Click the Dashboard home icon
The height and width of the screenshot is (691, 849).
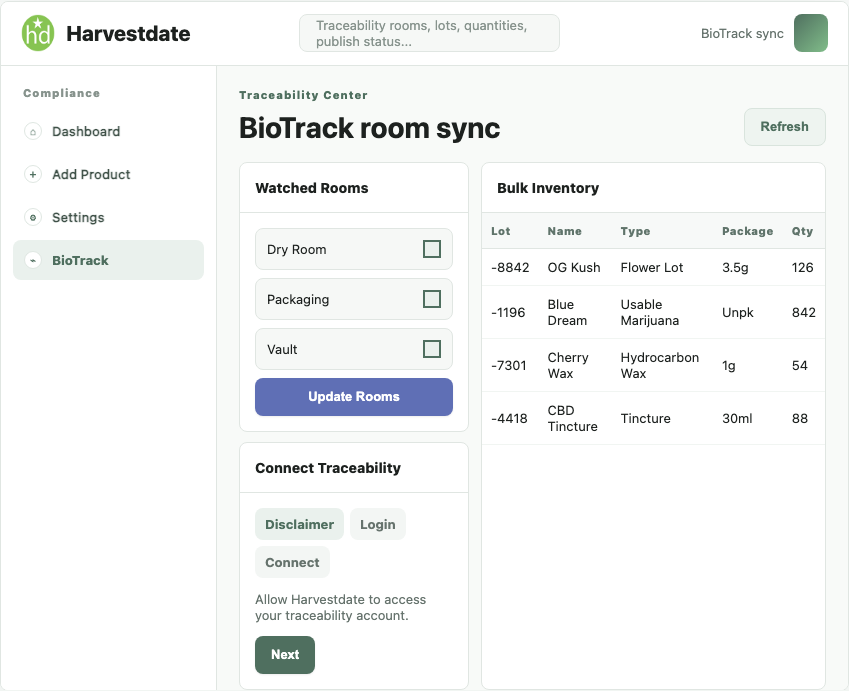[33, 132]
